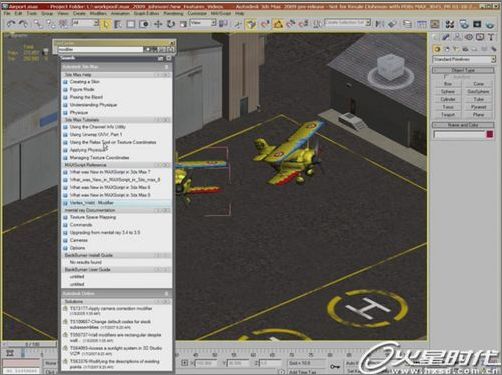Open the selection filter 'All' dropdown
The height and width of the screenshot is (375, 502).
pos(86,23)
